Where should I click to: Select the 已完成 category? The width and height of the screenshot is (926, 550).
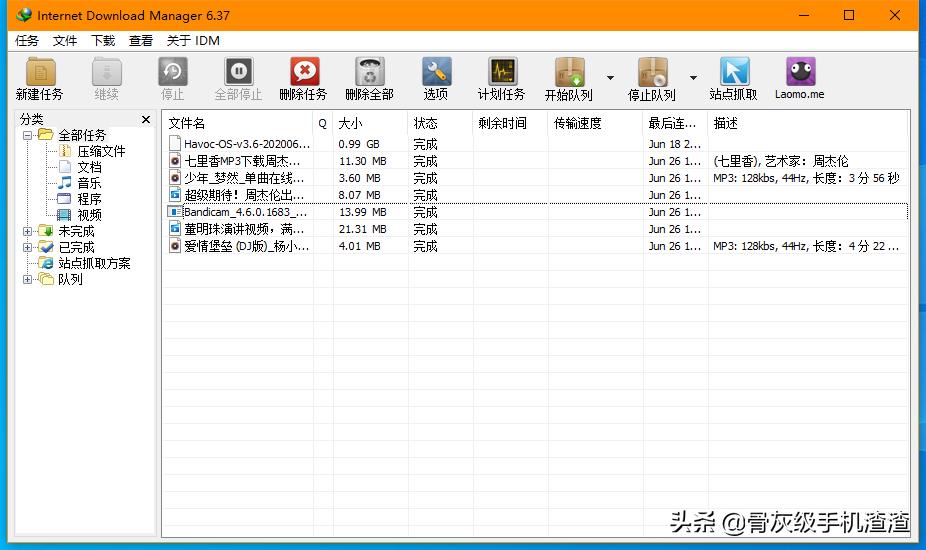tap(76, 247)
